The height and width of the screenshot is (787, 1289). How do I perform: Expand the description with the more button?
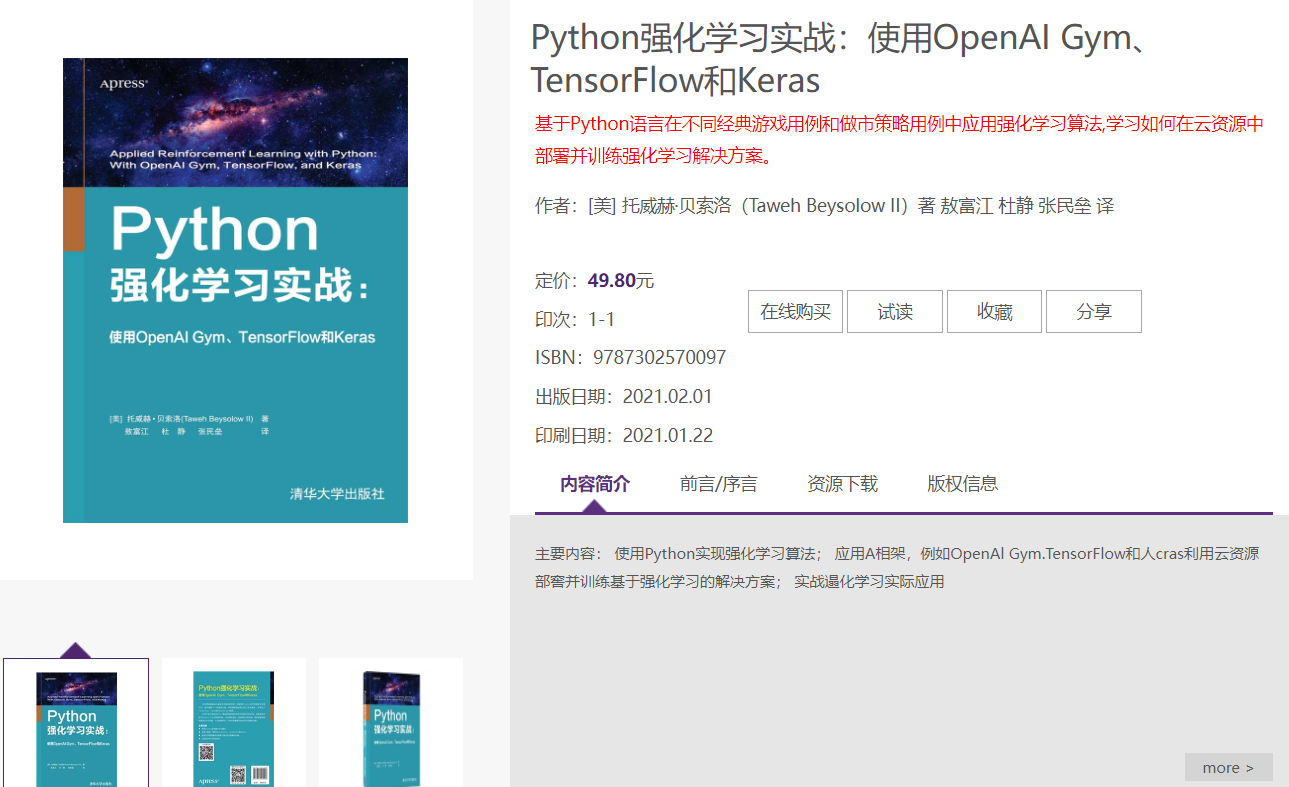coord(1228,767)
